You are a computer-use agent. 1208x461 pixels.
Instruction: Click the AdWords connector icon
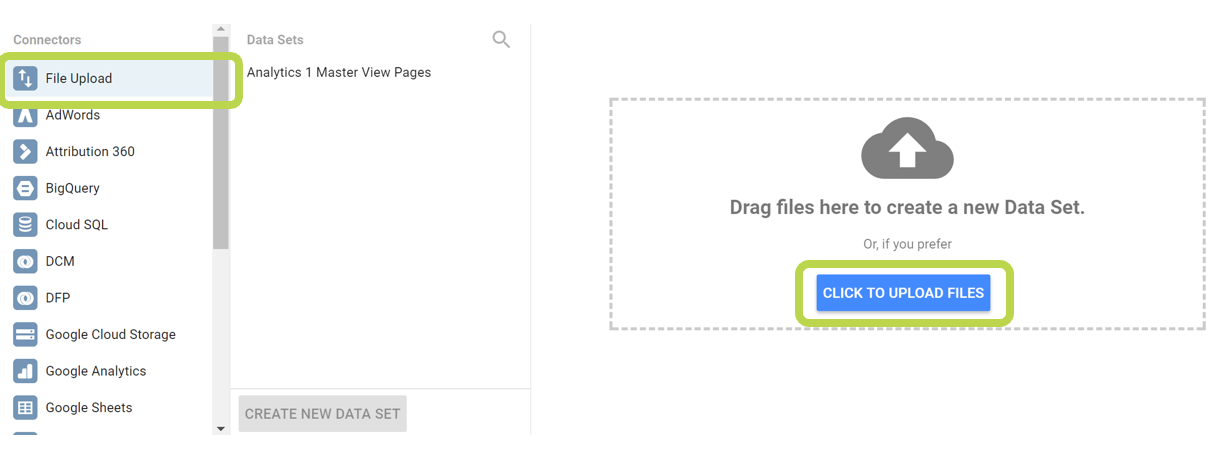(25, 115)
